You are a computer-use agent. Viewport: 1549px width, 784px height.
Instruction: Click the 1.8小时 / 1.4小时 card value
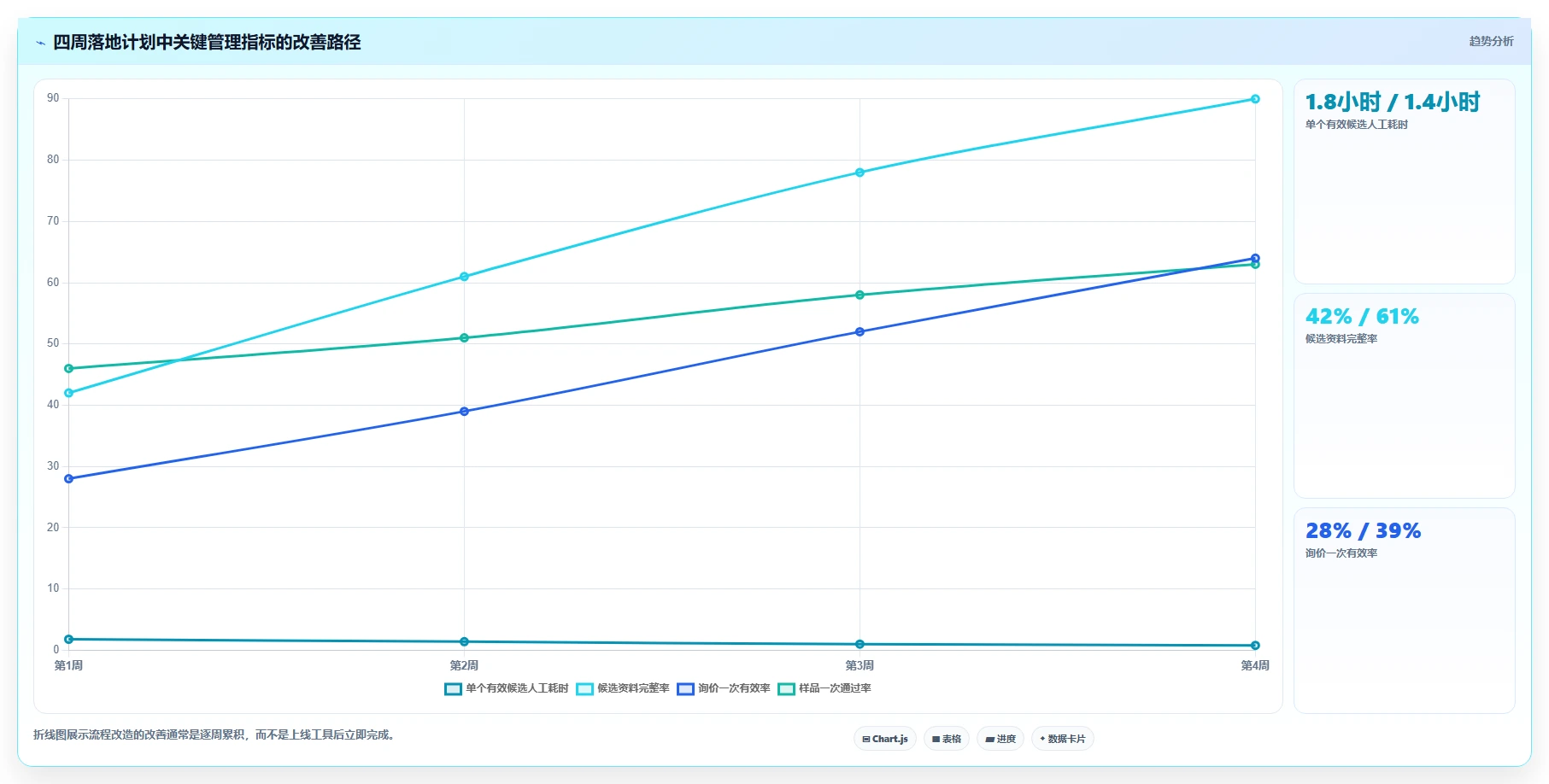click(1392, 102)
